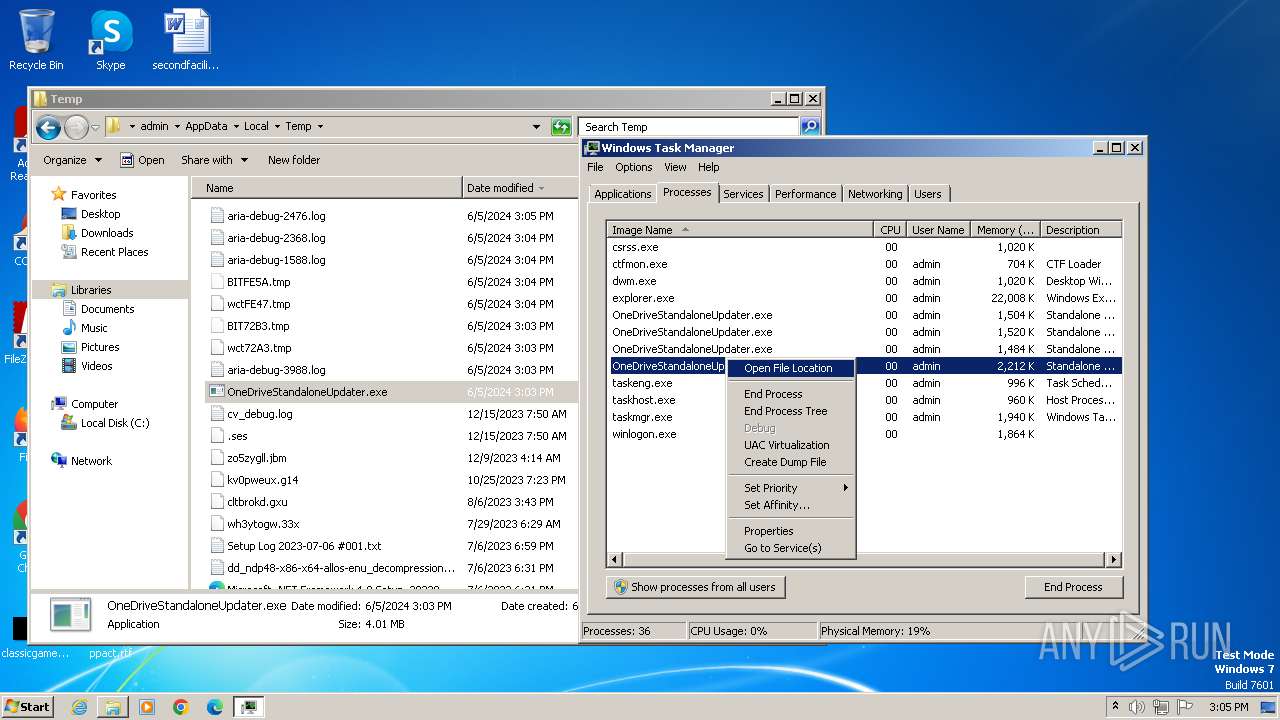Click the Explorer Back arrow button
Image resolution: width=1280 pixels, height=720 pixels.
click(48, 127)
